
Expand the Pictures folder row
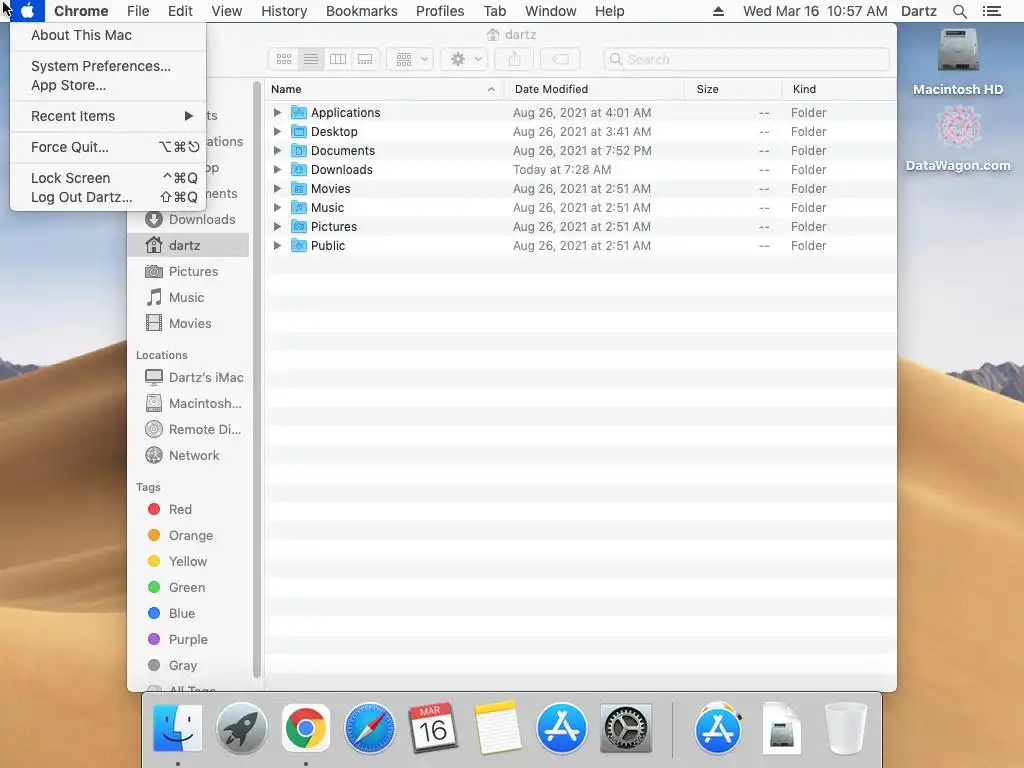click(277, 227)
